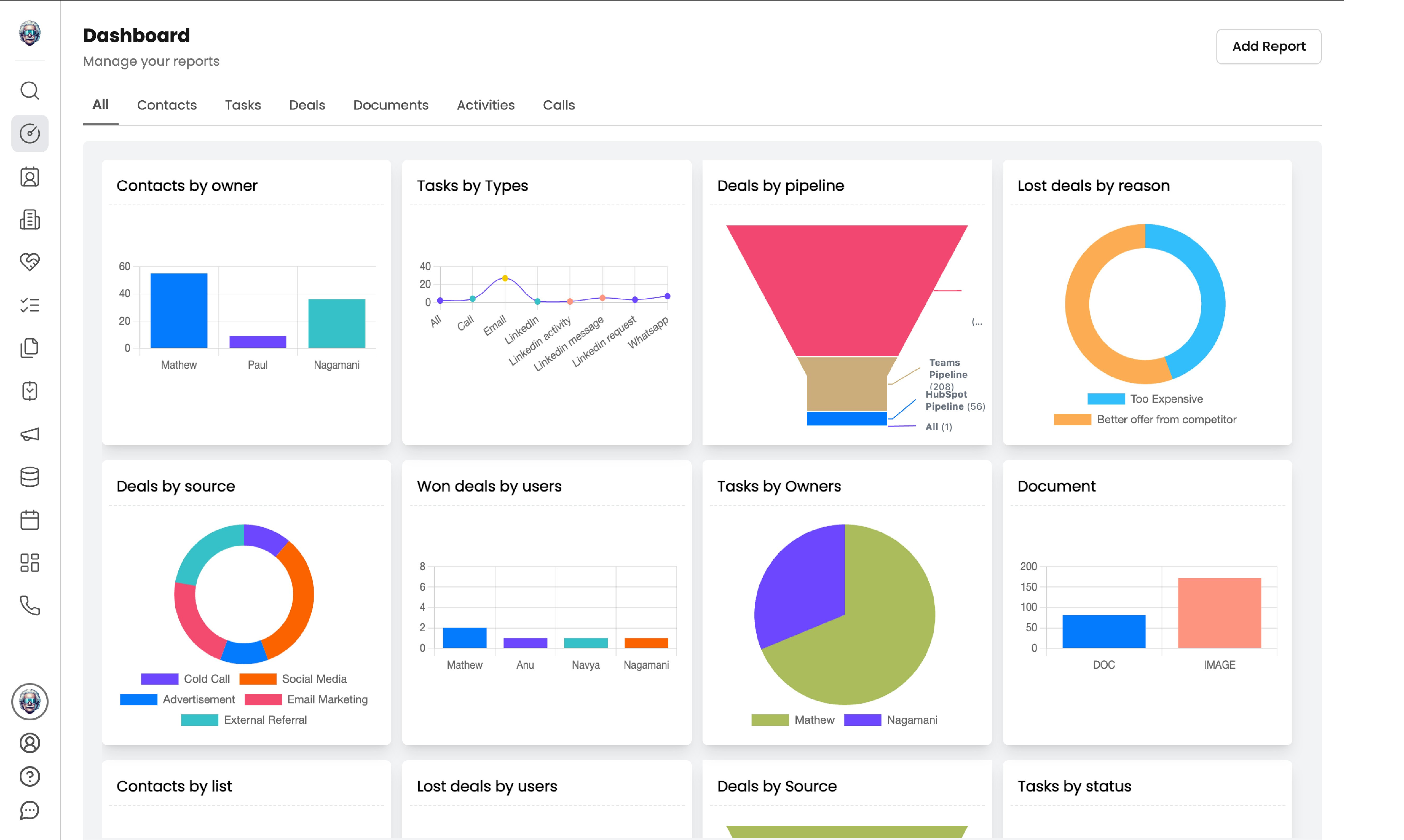Open the chat bubble support icon

pos(30,811)
